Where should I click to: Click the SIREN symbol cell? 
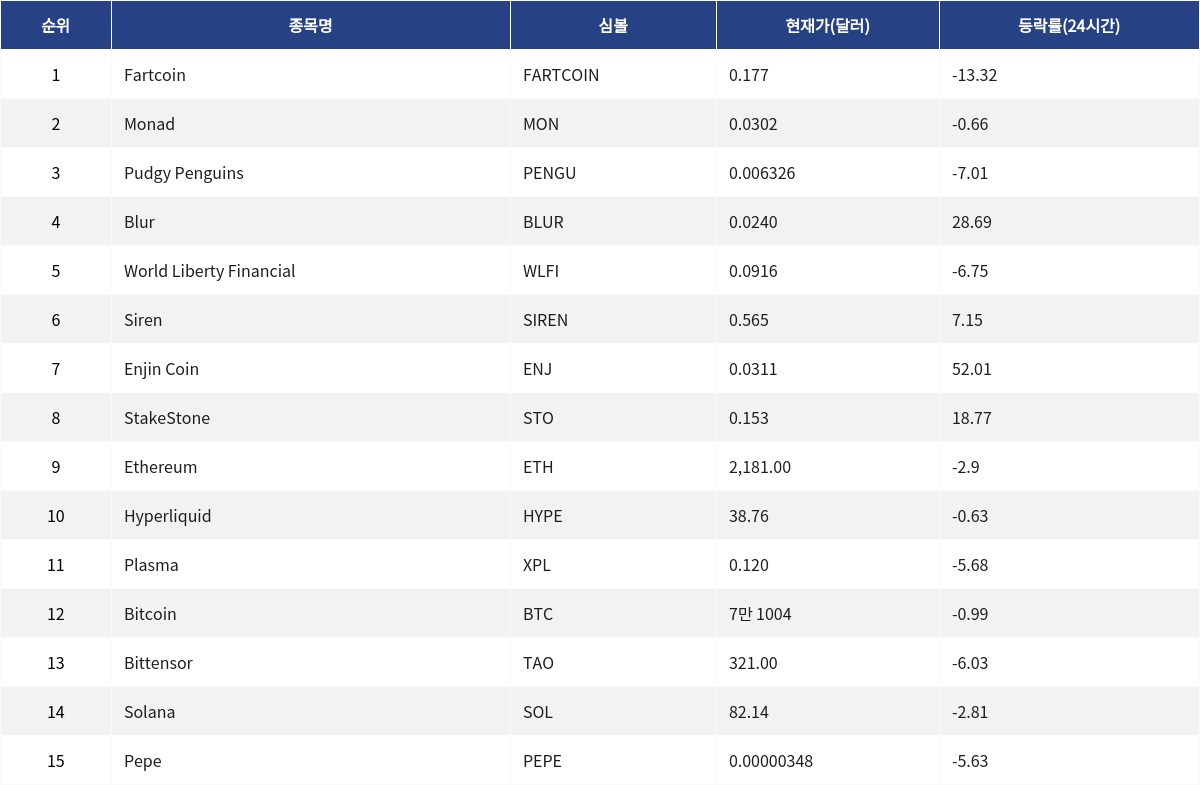coord(545,320)
